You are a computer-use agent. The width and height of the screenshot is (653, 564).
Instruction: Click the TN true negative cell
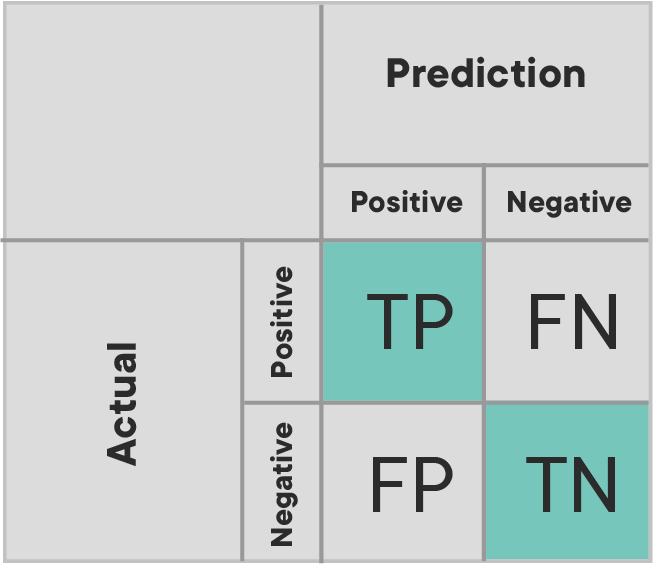point(567,482)
